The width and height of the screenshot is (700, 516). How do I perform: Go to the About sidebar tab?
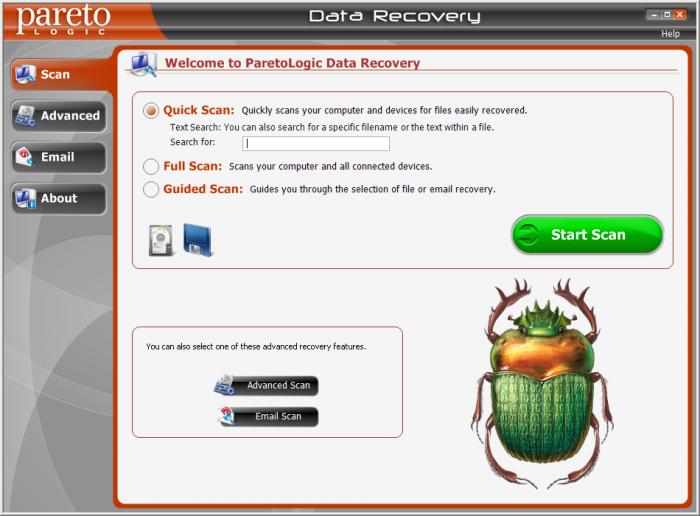tap(59, 199)
